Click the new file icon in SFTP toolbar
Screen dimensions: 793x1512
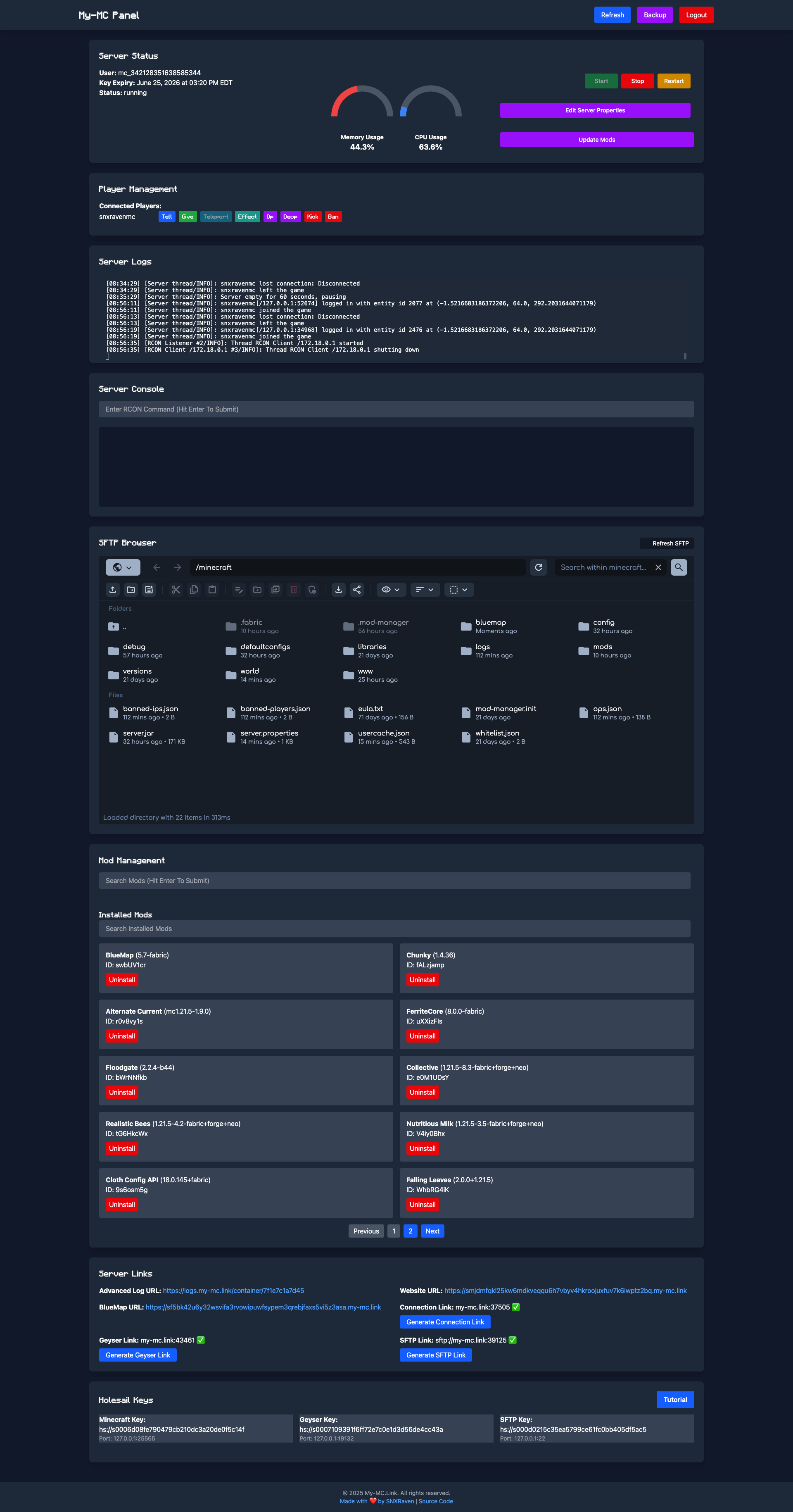tap(149, 589)
